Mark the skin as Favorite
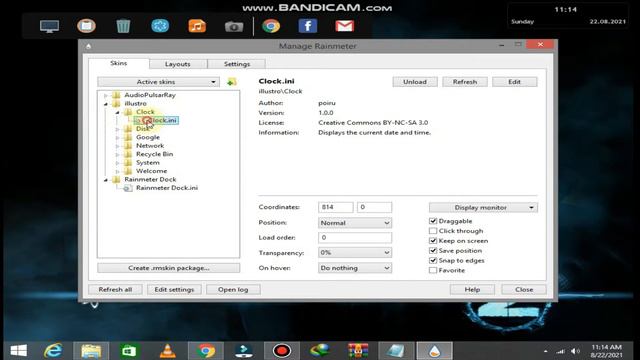This screenshot has height=360, width=640. pos(433,270)
